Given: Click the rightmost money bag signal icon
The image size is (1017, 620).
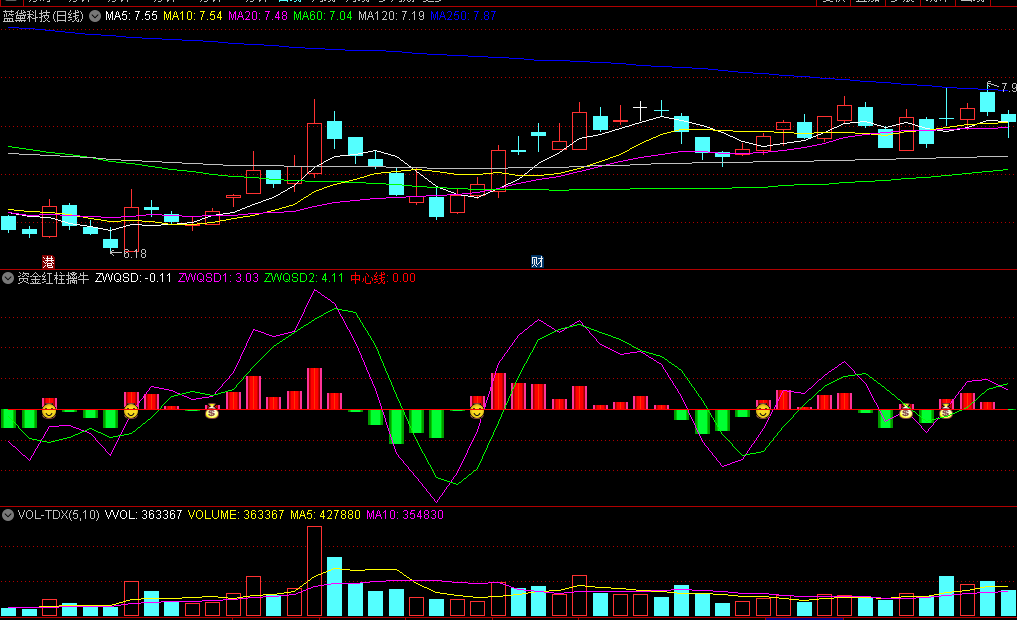Looking at the screenshot, I should pyautogui.click(x=946, y=411).
